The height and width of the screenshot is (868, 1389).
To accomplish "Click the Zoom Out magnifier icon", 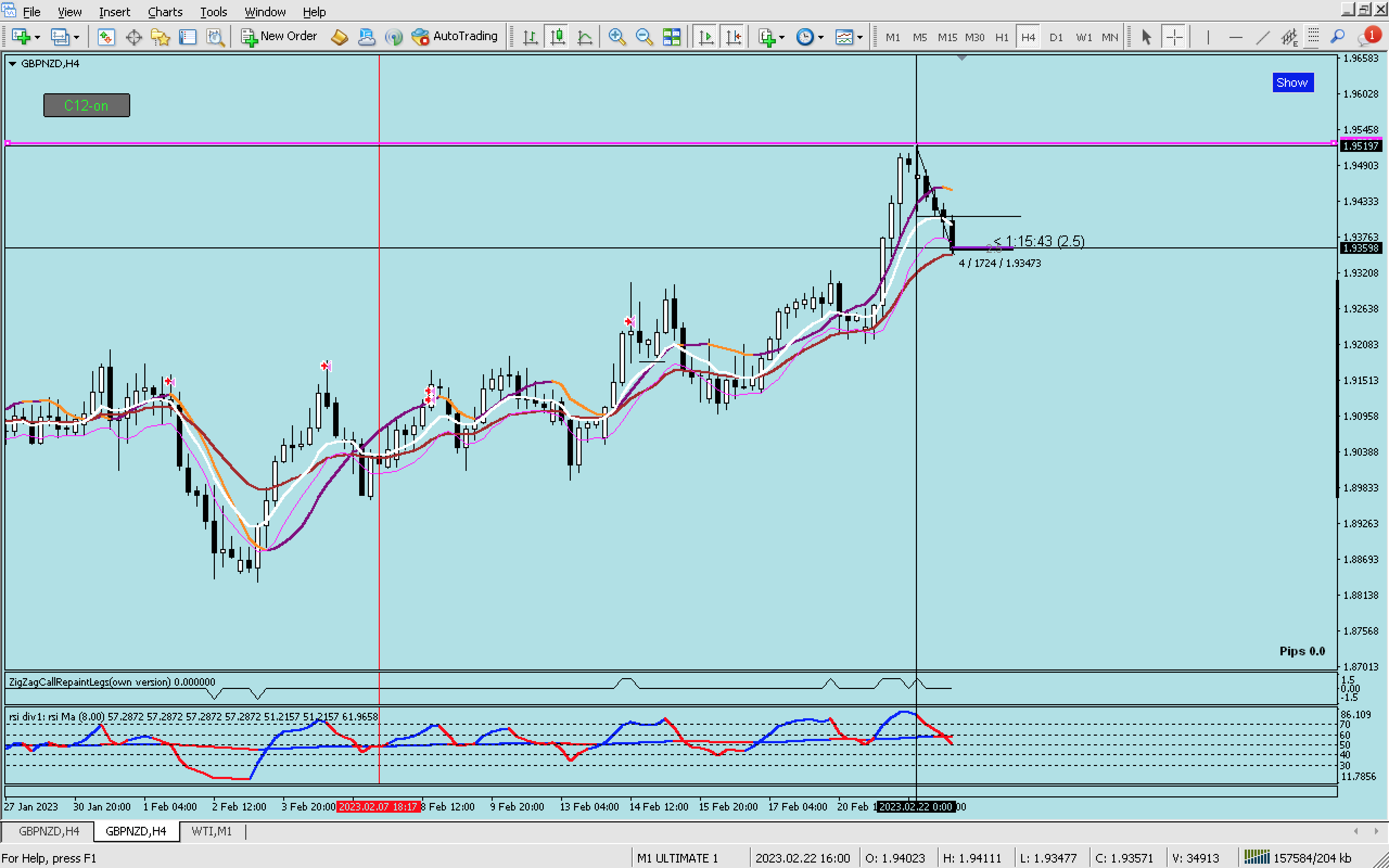I will coord(644,37).
